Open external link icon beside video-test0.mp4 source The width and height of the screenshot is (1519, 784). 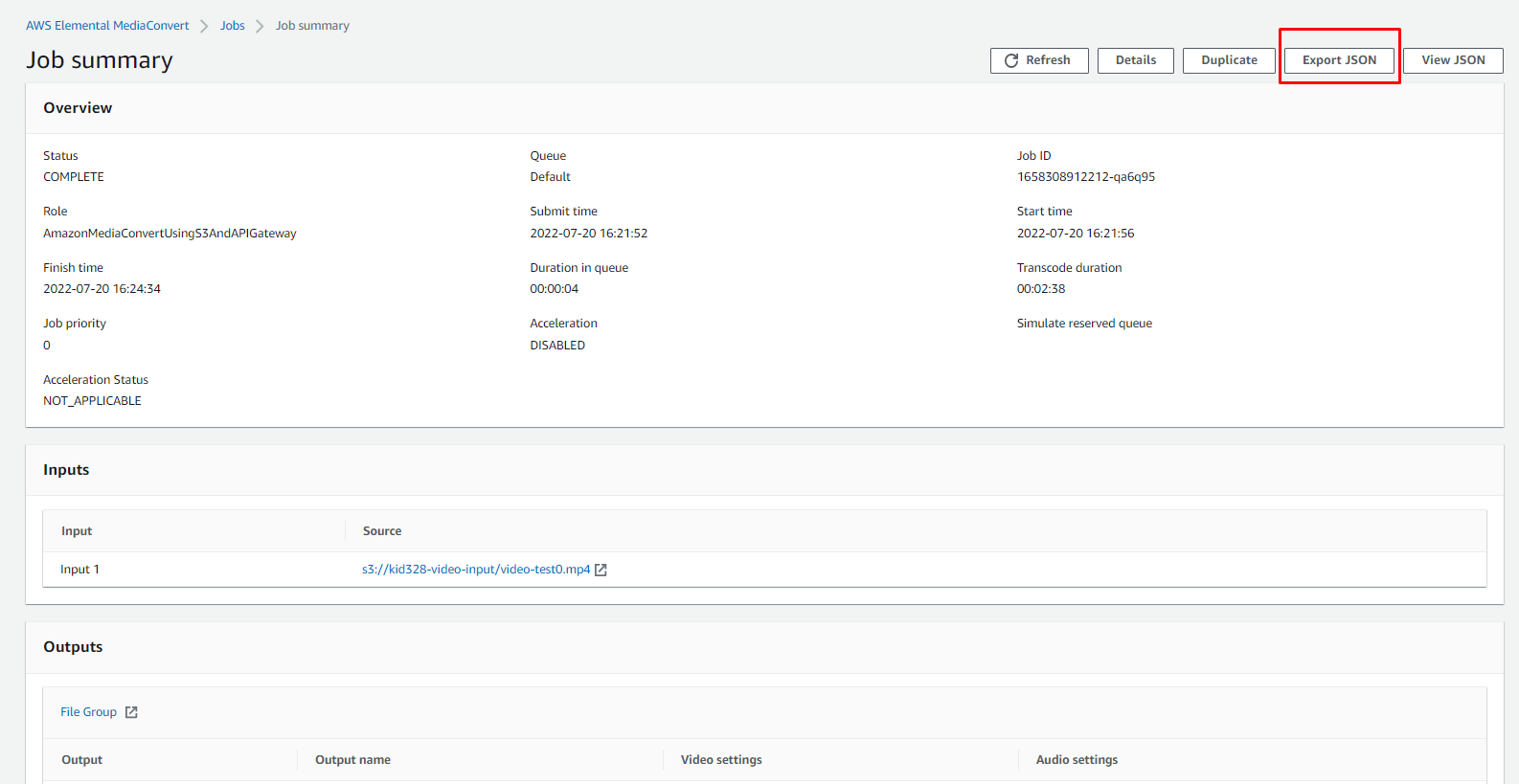(x=601, y=570)
